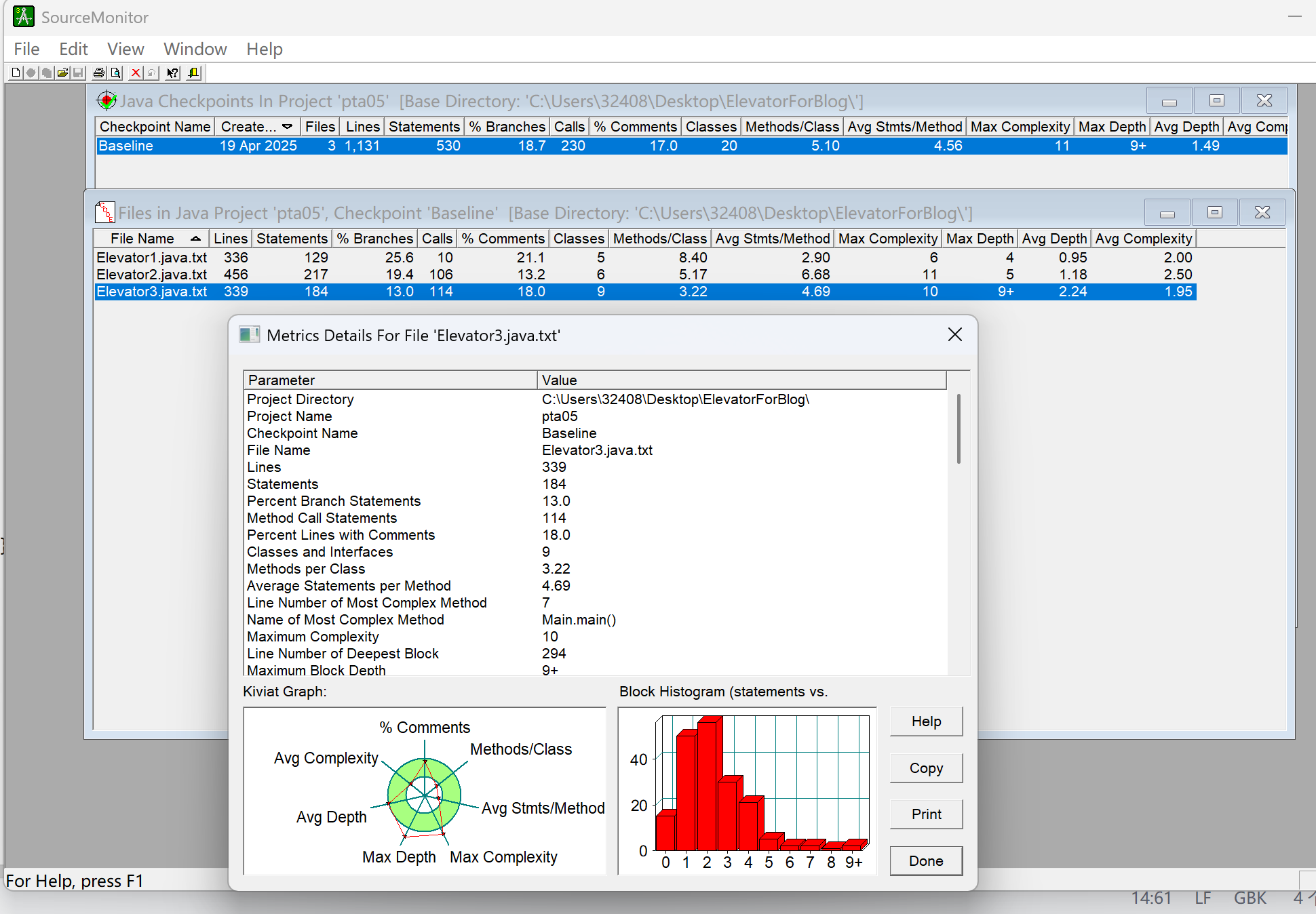Select the Elevator2.java.txt file row
Image resolution: width=1316 pixels, height=914 pixels.
pyautogui.click(x=152, y=275)
